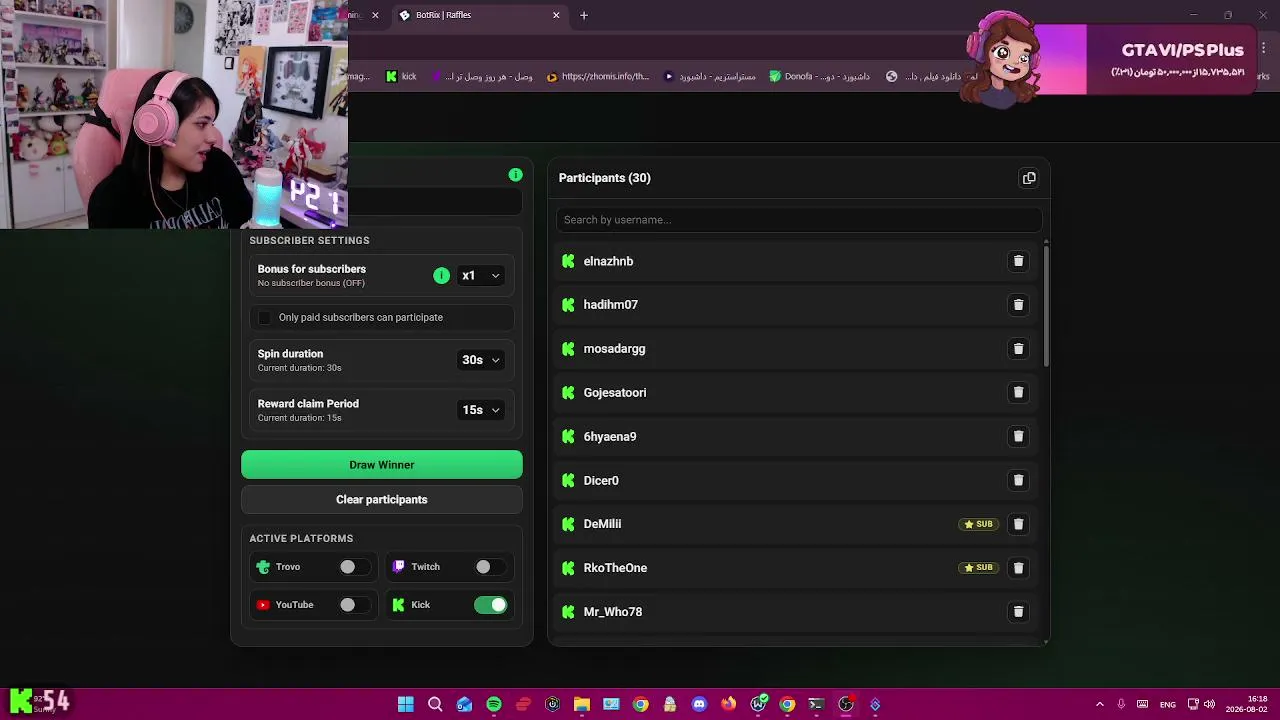
Task: Open the terminal from the taskbar
Action: (816, 704)
